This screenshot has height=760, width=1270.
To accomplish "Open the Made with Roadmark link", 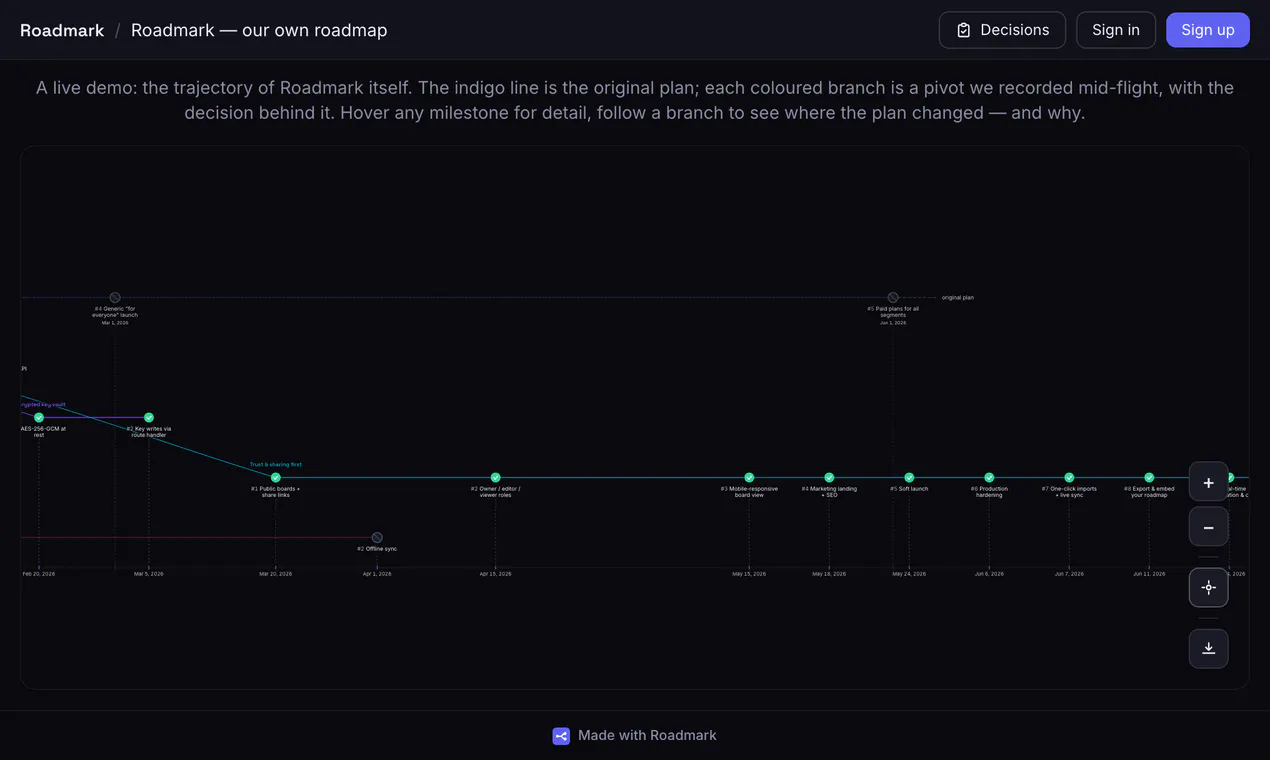I will (635, 736).
